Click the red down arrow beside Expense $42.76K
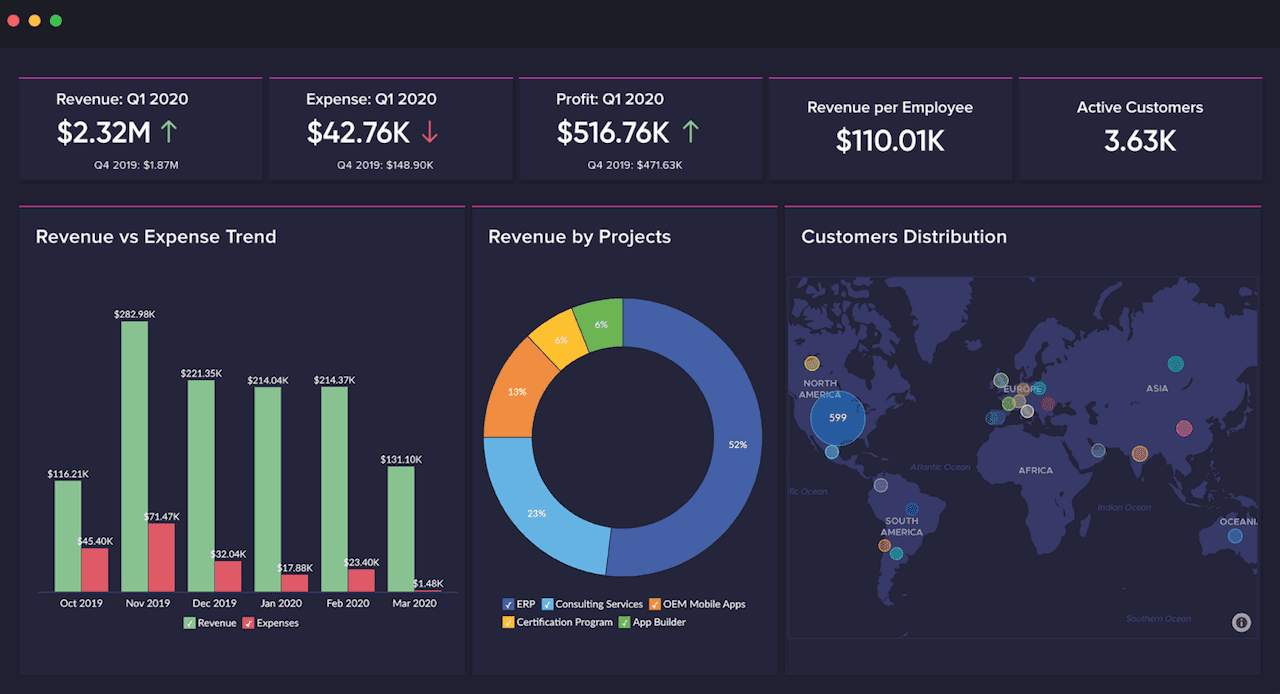The height and width of the screenshot is (694, 1280). pyautogui.click(x=429, y=131)
